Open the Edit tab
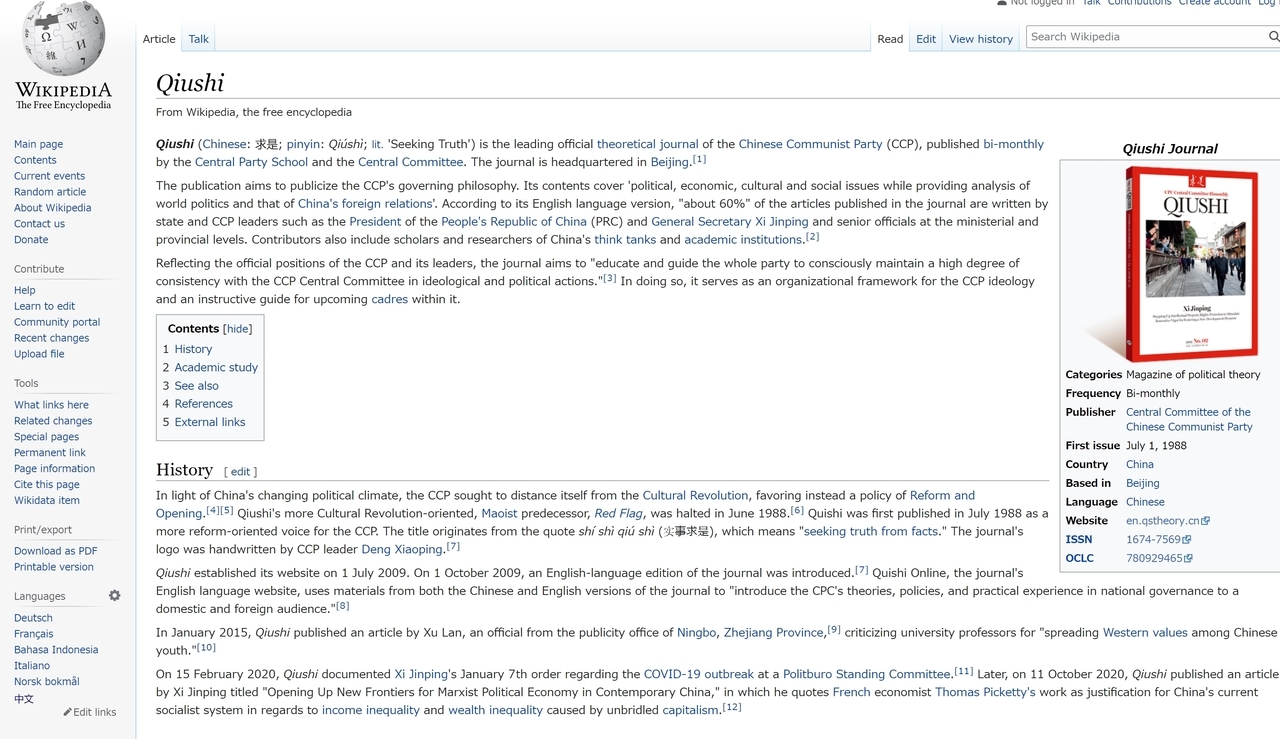The width and height of the screenshot is (1280, 739). point(926,39)
